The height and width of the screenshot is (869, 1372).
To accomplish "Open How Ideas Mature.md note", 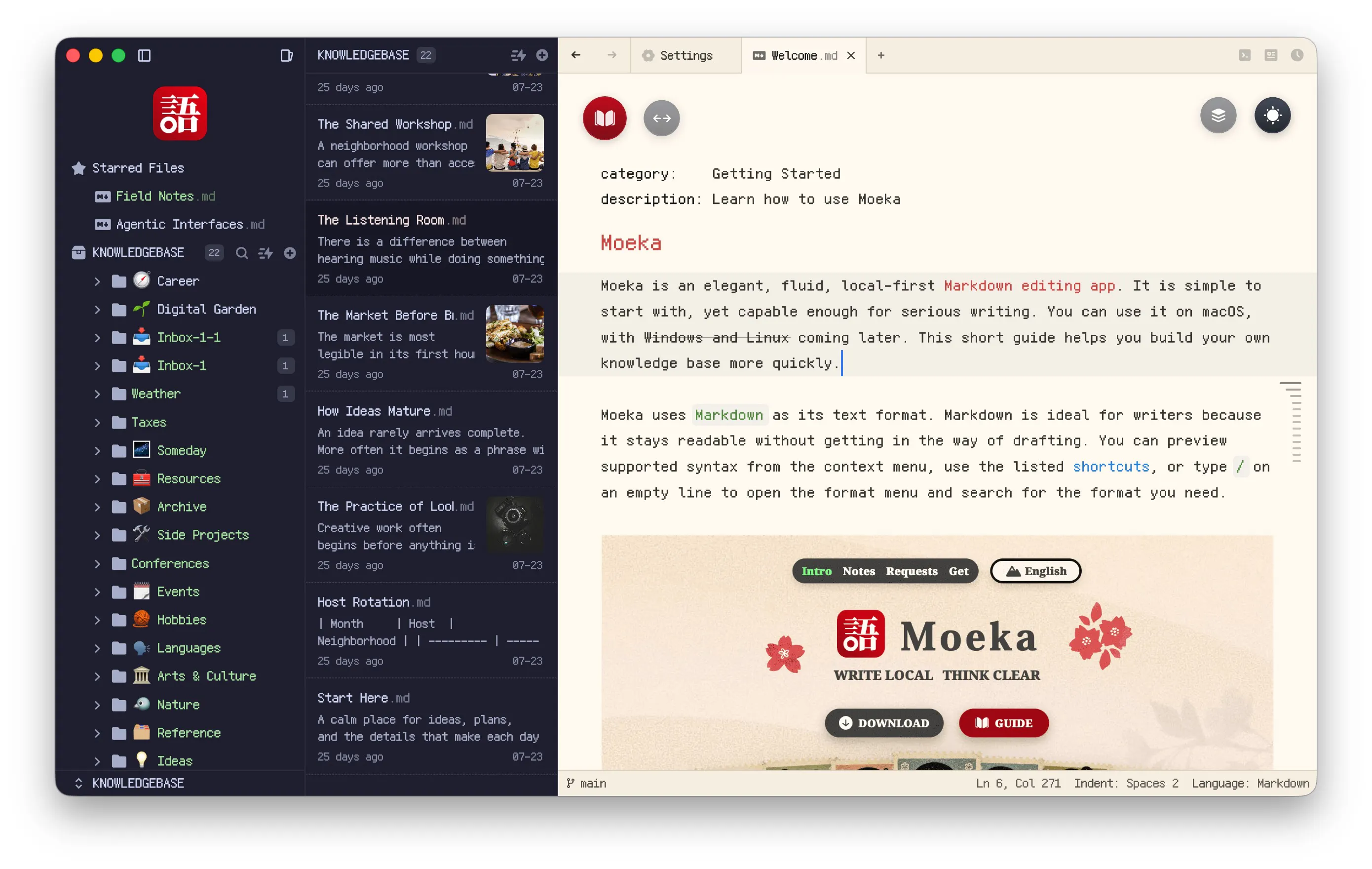I will click(x=431, y=439).
